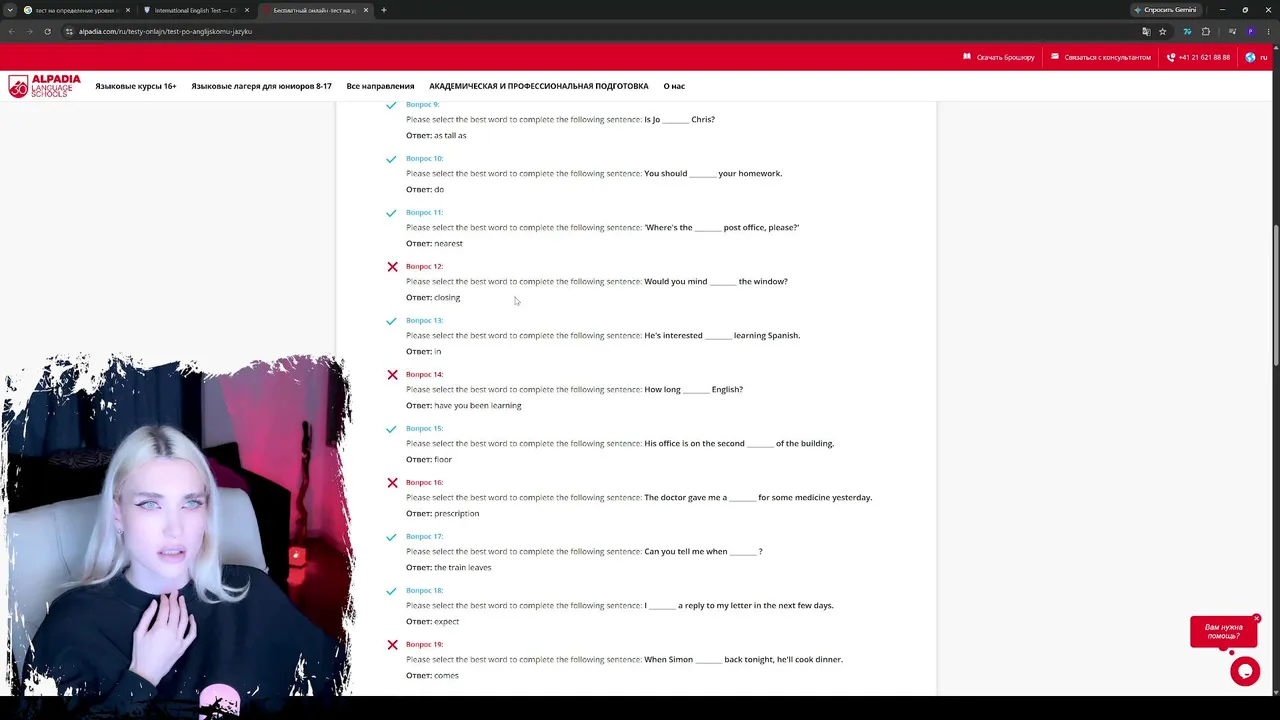Click the 'Вопрос 14:' label

pyautogui.click(x=424, y=374)
